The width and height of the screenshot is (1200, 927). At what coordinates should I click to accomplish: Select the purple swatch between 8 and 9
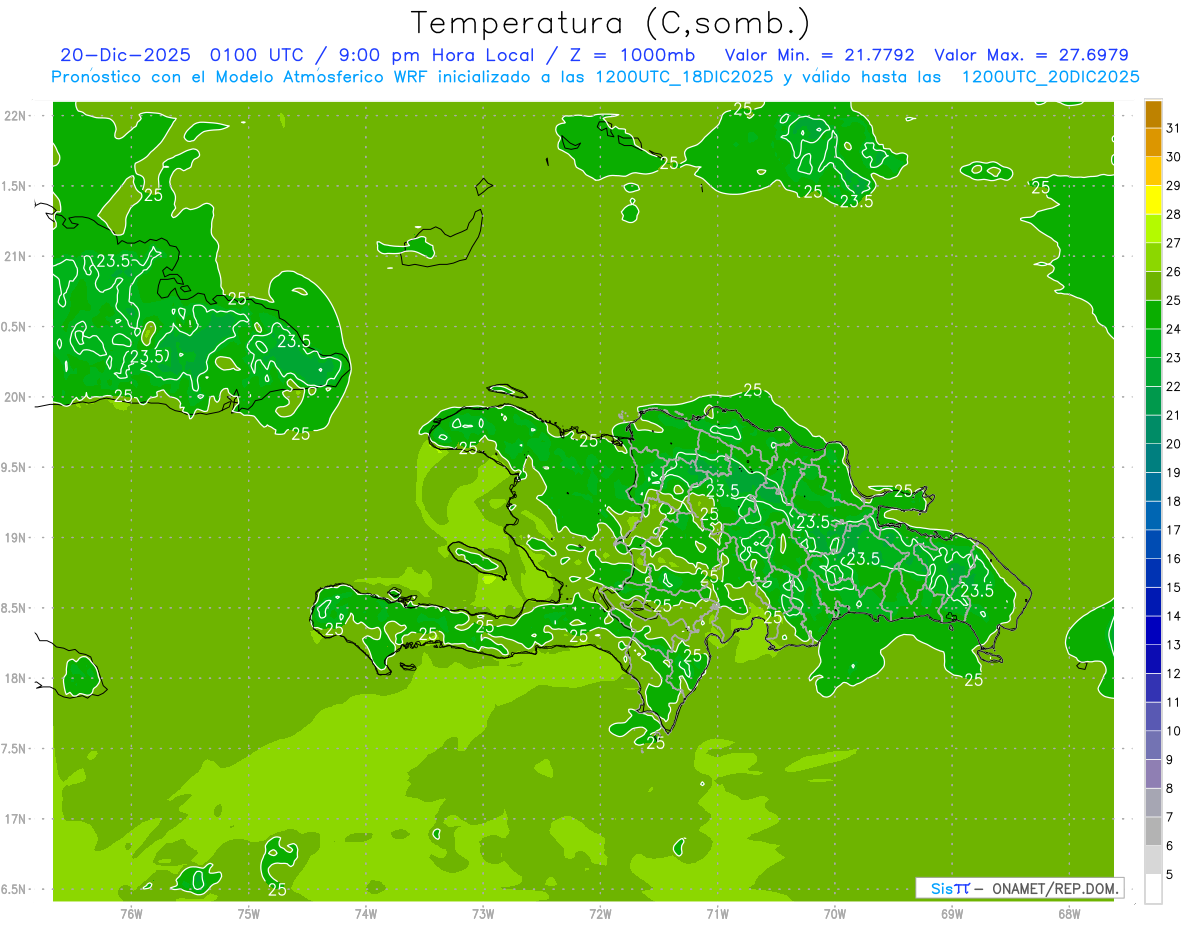[1153, 774]
